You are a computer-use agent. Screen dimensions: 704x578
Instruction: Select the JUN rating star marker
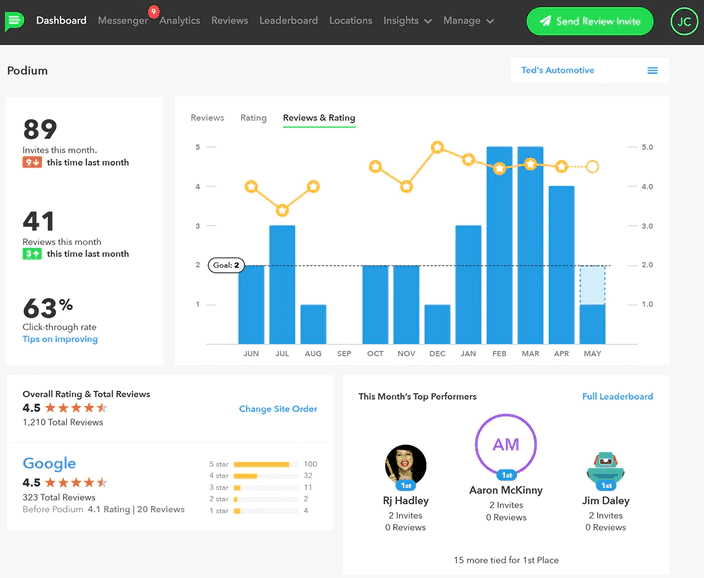pyautogui.click(x=251, y=186)
